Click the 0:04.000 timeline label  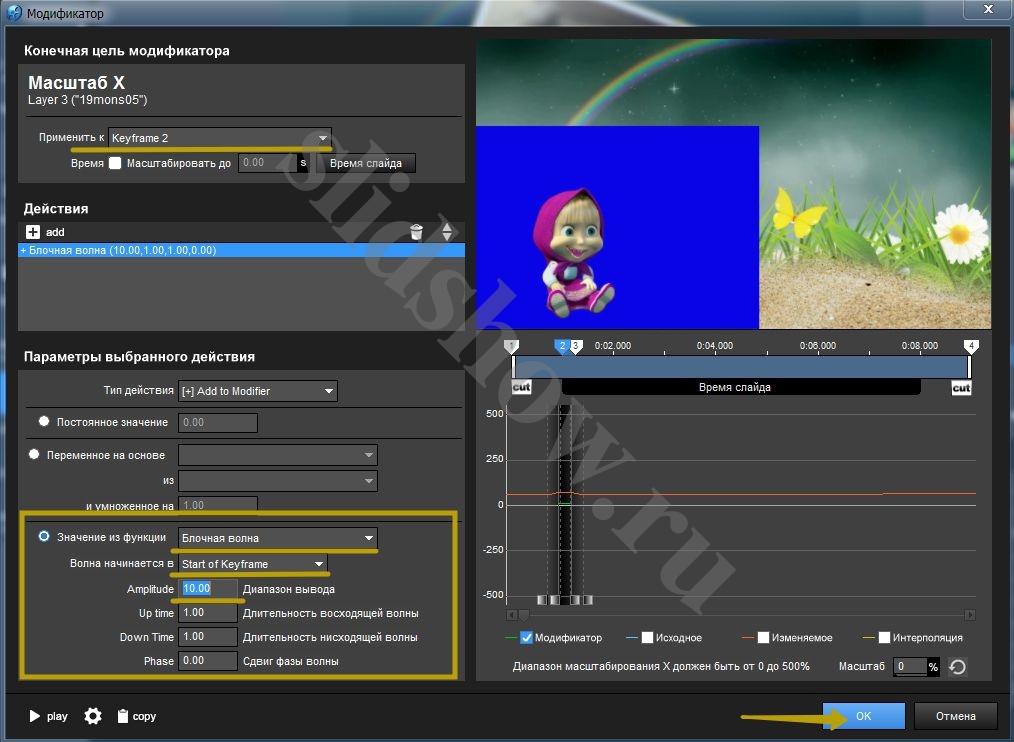715,345
